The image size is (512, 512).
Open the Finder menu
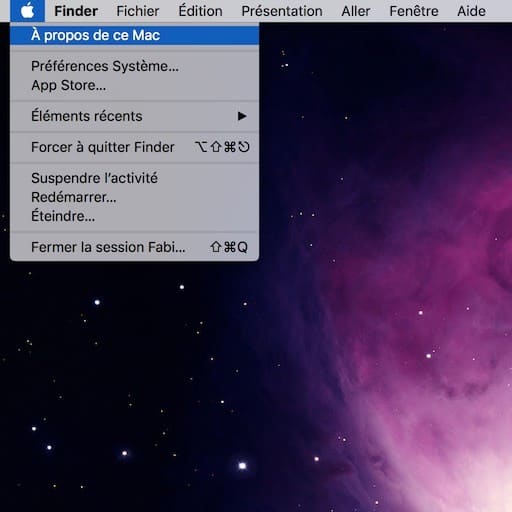(x=76, y=11)
